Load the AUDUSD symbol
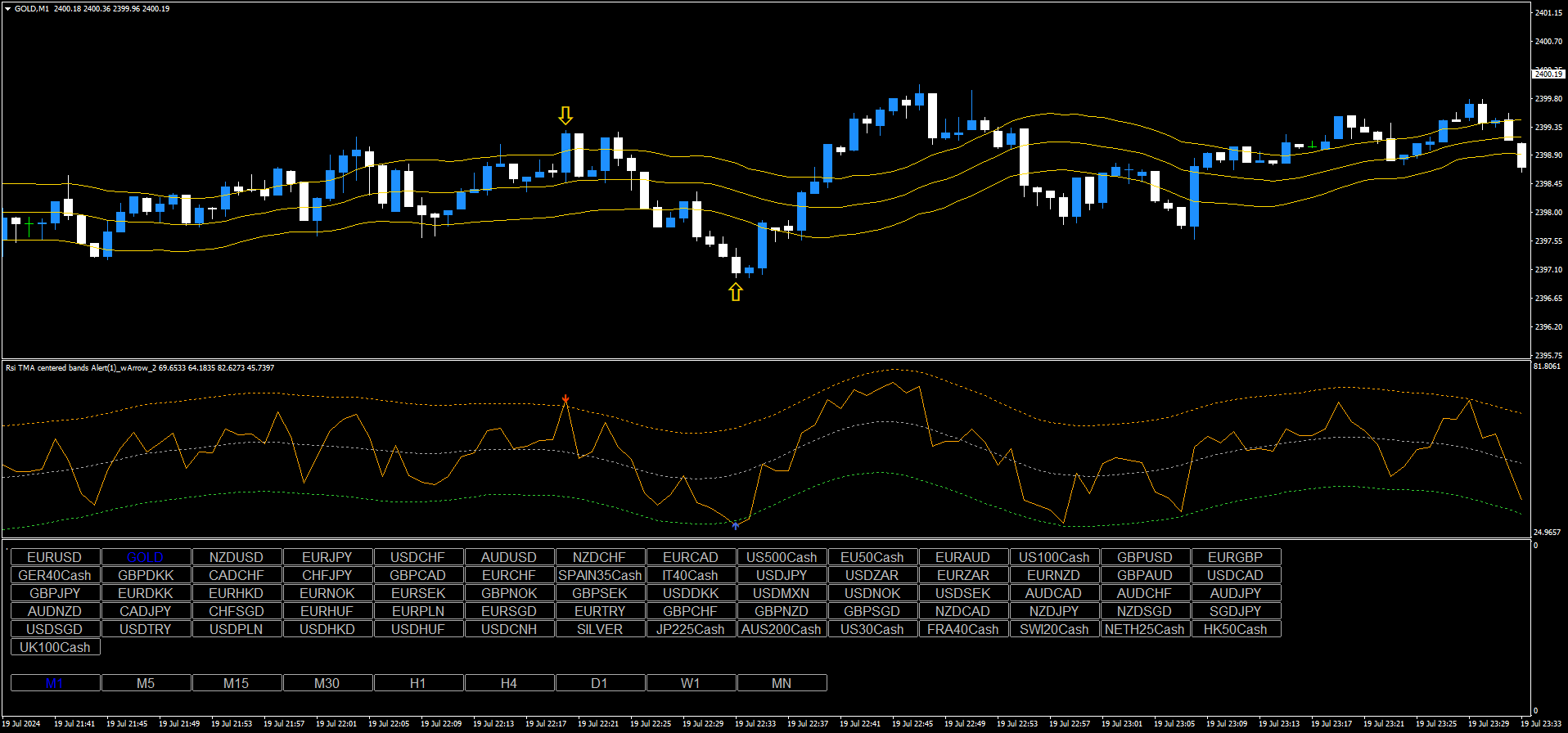This screenshot has width=1568, height=733. 509,557
